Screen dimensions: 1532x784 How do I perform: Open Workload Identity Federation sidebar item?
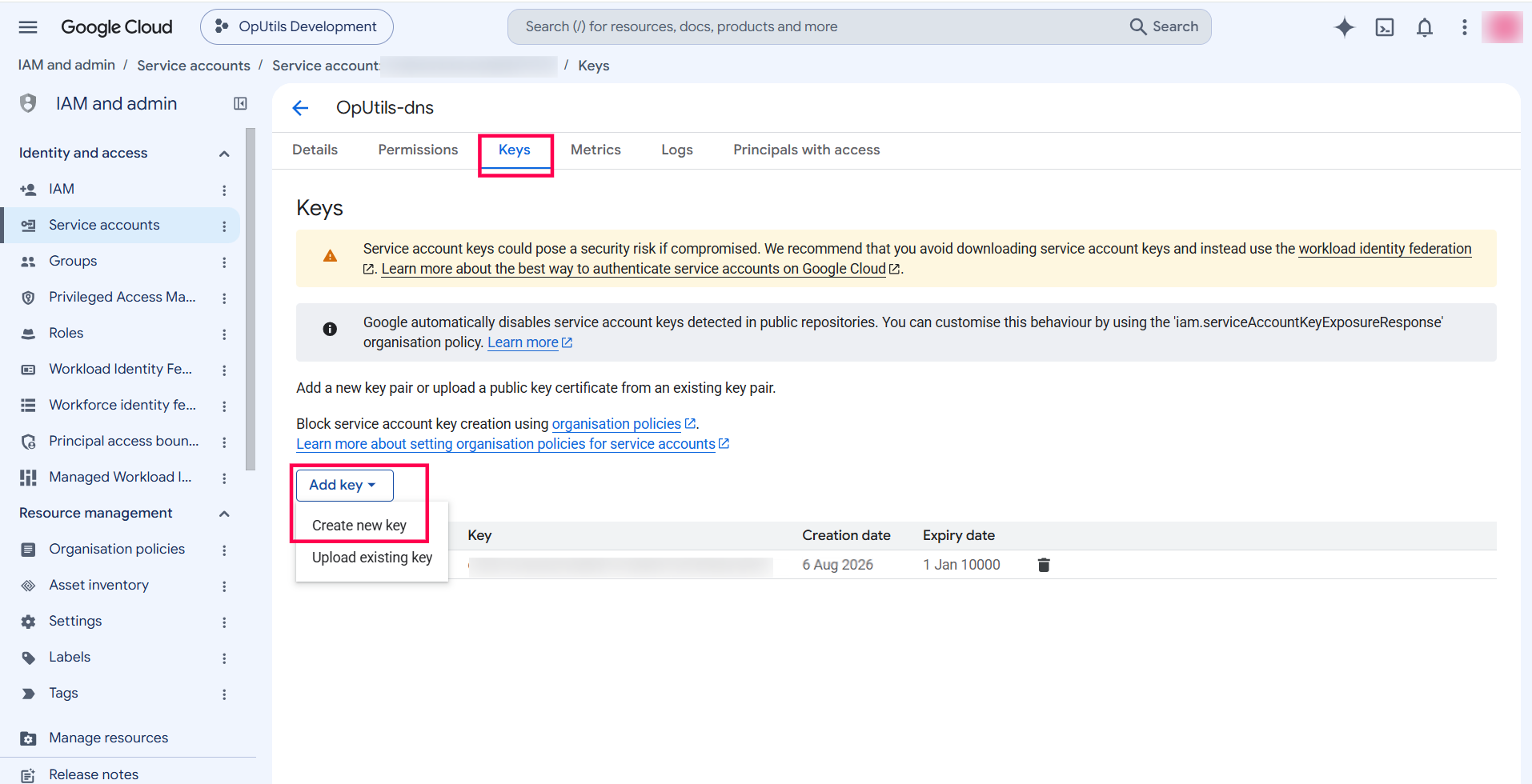point(120,370)
